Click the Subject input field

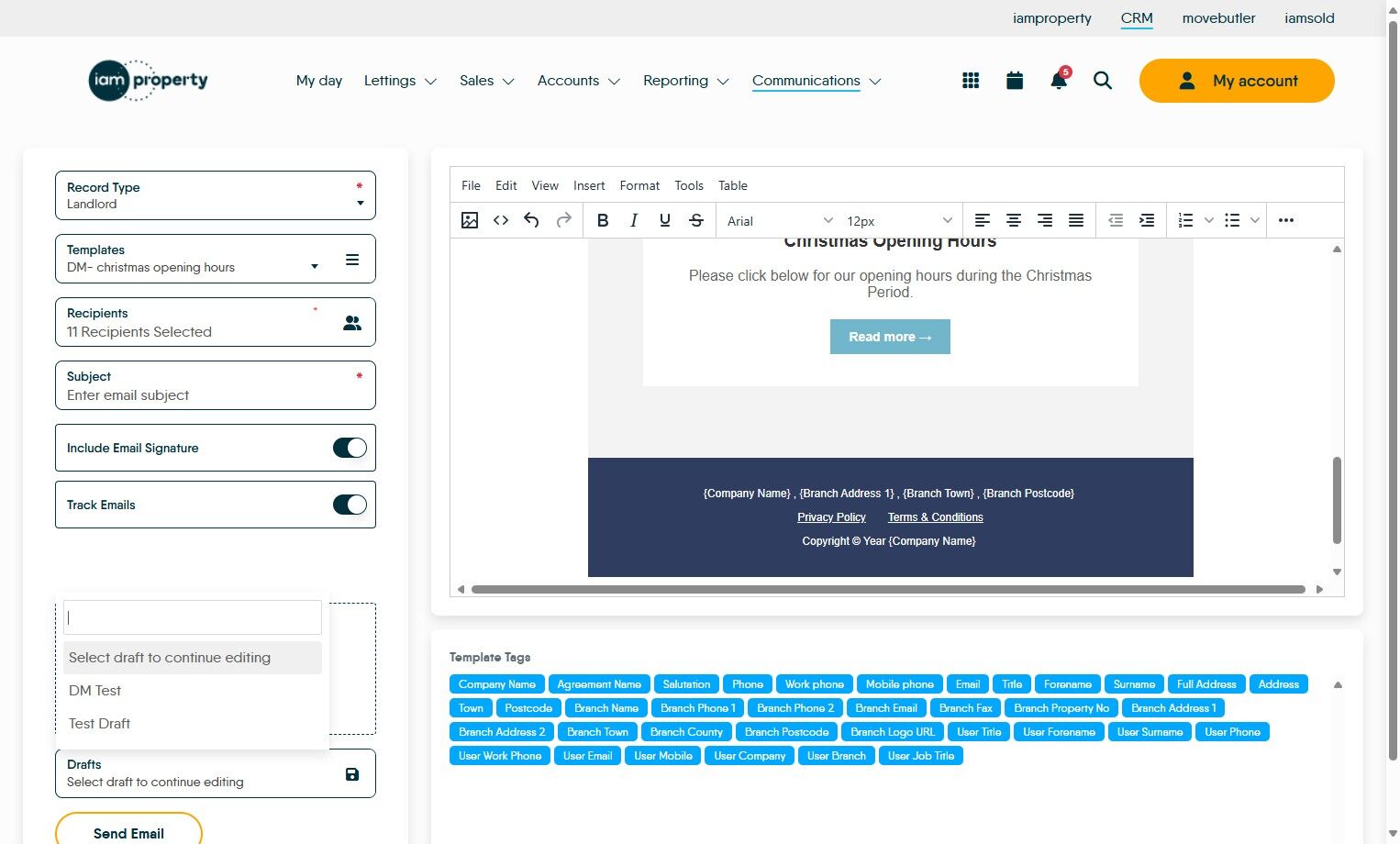[x=216, y=385]
